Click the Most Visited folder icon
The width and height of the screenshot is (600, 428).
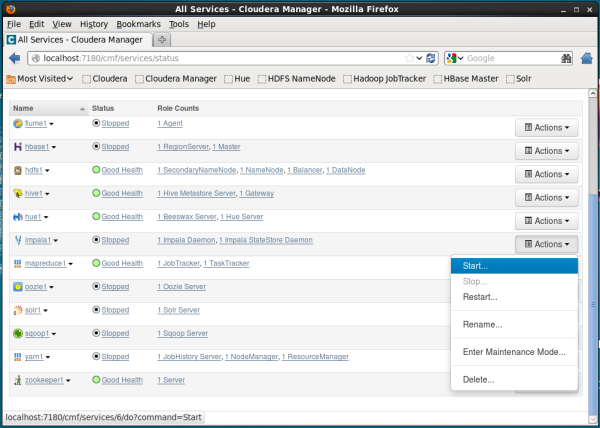(x=11, y=79)
